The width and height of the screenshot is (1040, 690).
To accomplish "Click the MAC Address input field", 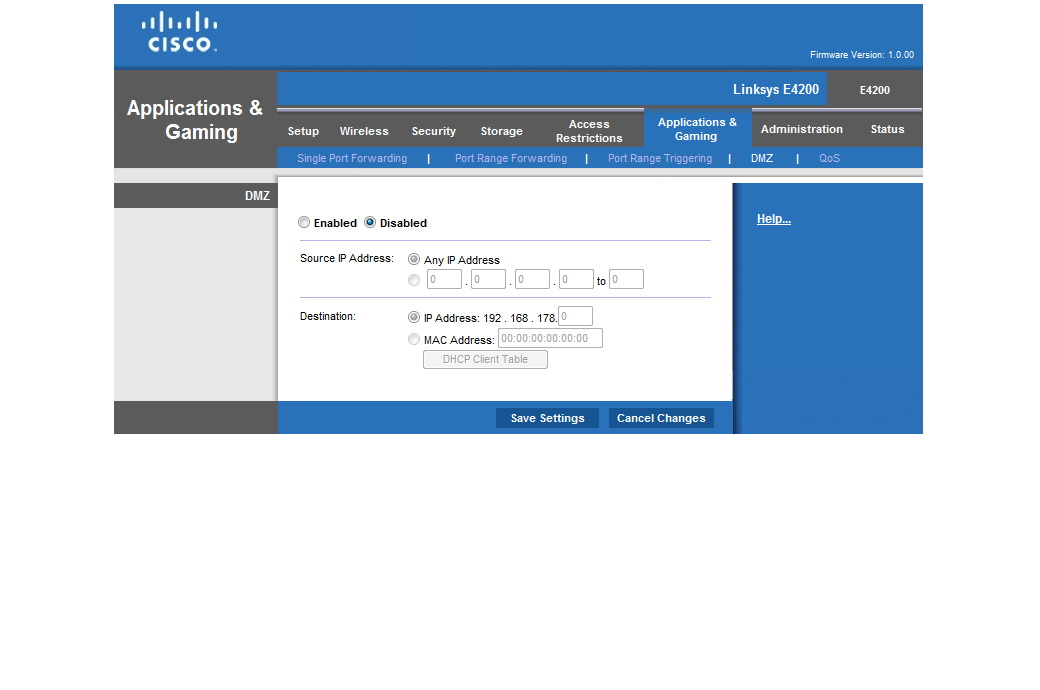I will pos(550,339).
